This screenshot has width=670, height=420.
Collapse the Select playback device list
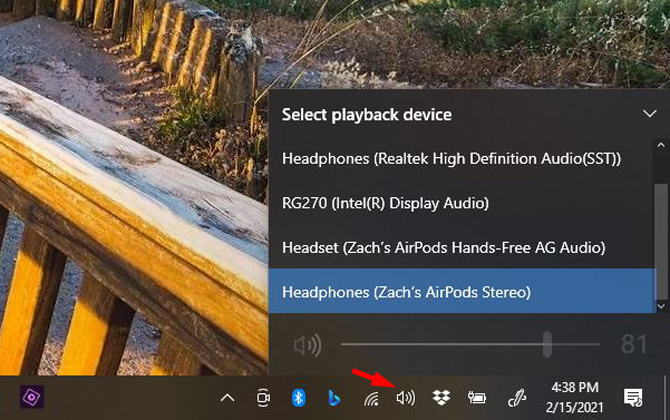coord(649,114)
